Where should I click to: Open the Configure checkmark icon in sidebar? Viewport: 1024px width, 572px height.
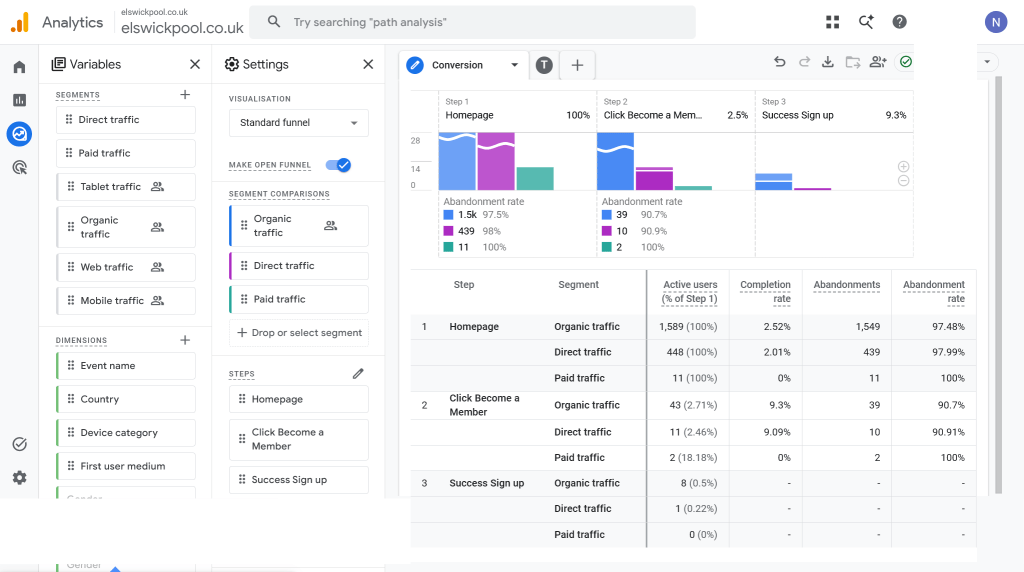(20, 444)
